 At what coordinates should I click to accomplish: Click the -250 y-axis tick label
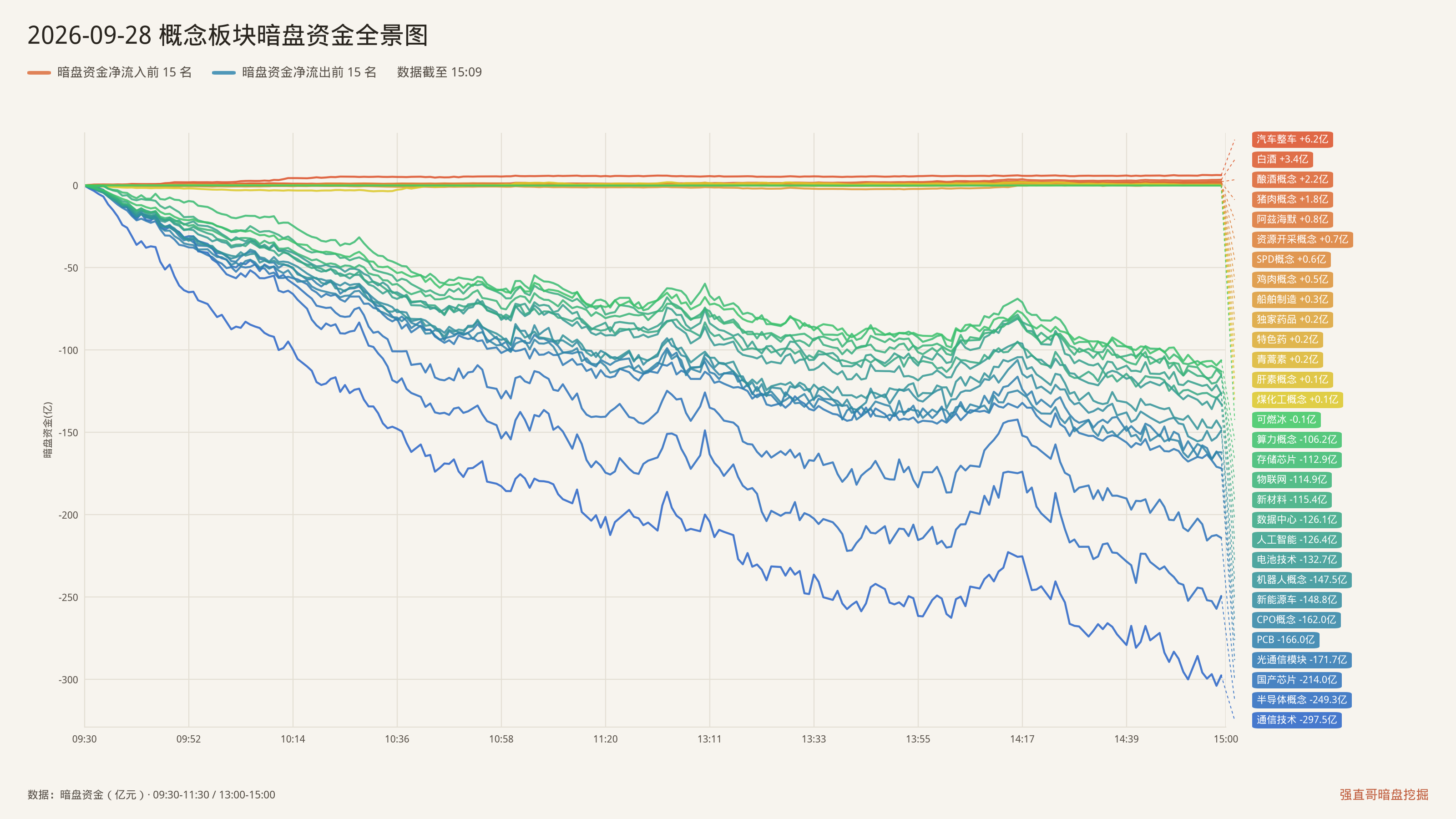tap(68, 597)
